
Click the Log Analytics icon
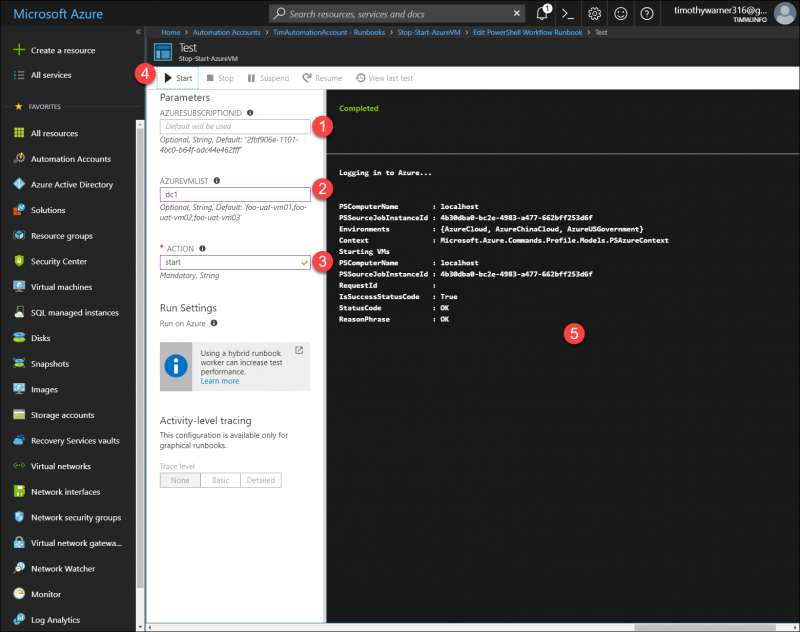19,619
